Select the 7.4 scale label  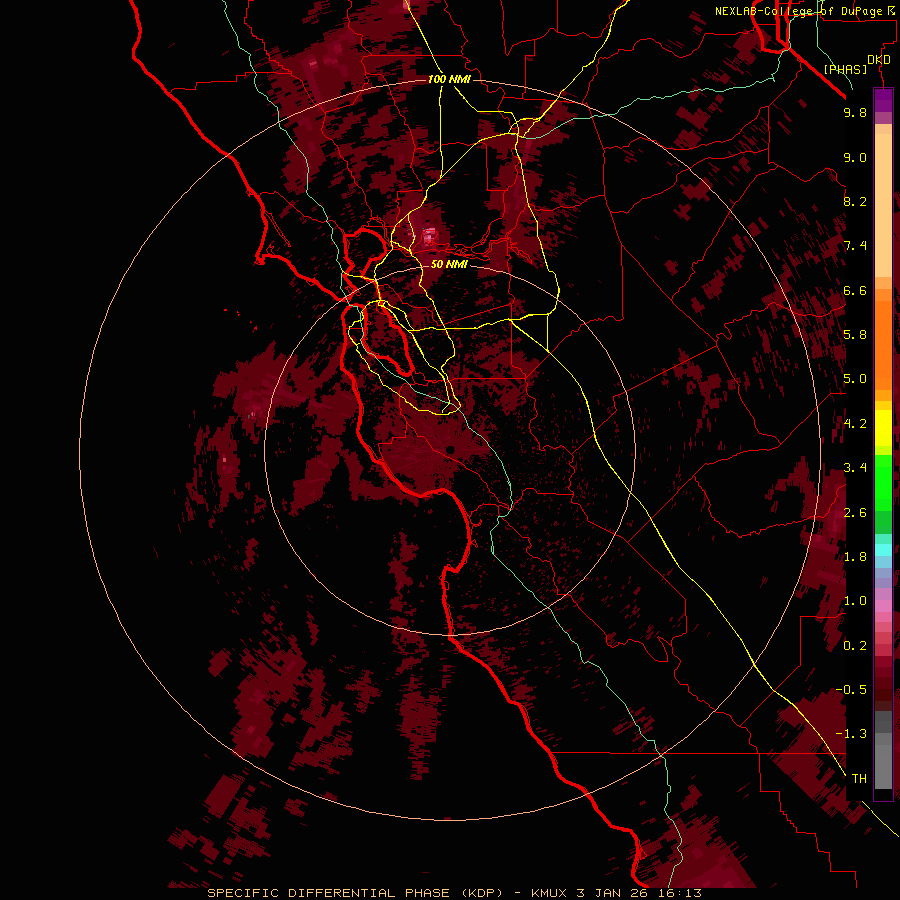pyautogui.click(x=855, y=246)
